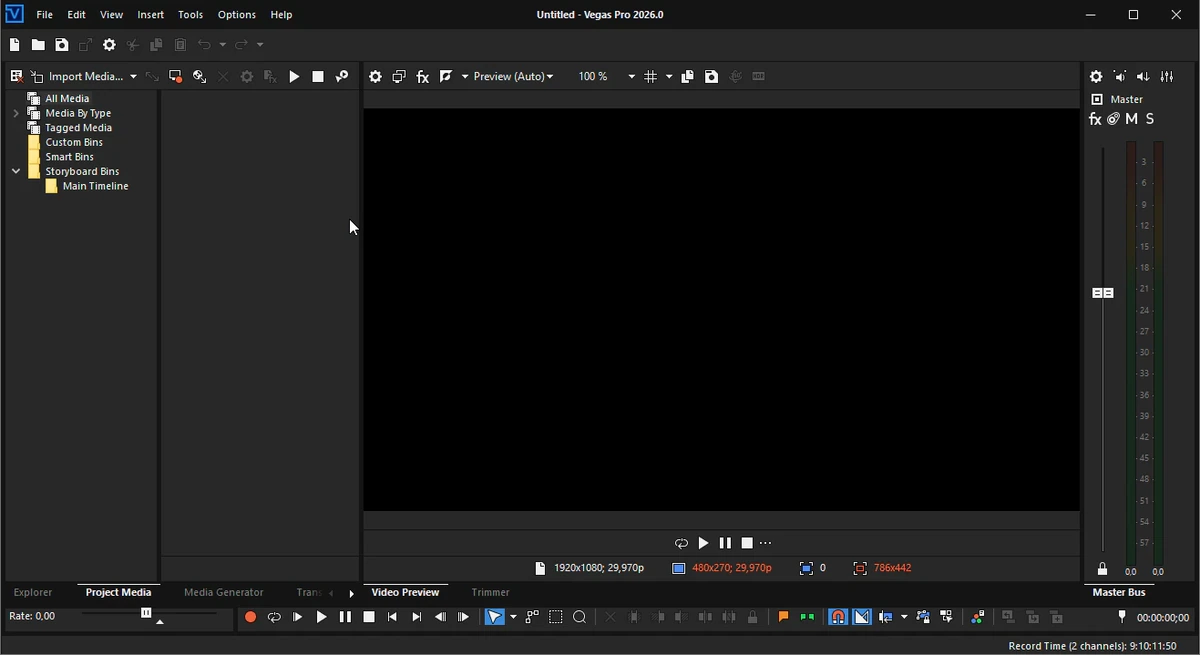Open the Import Media dropdown arrow
The height and width of the screenshot is (655, 1200).
[x=133, y=77]
